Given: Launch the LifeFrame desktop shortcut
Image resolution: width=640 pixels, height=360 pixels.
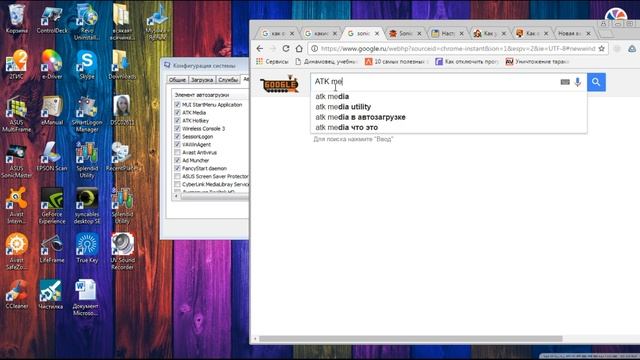Looking at the screenshot, I should coord(52,248).
